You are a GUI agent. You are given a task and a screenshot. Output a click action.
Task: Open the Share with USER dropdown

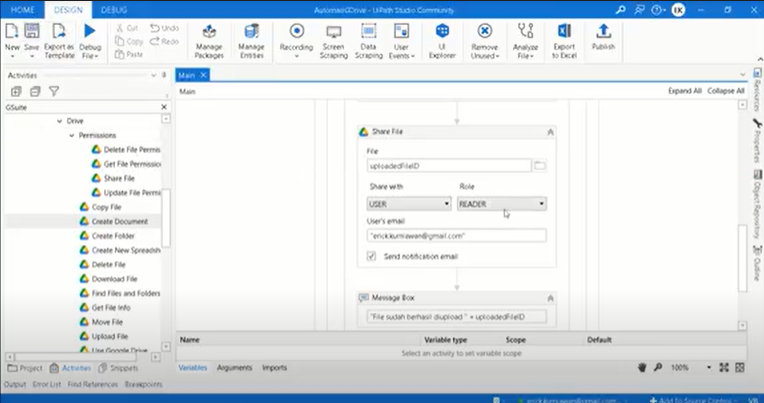(409, 204)
